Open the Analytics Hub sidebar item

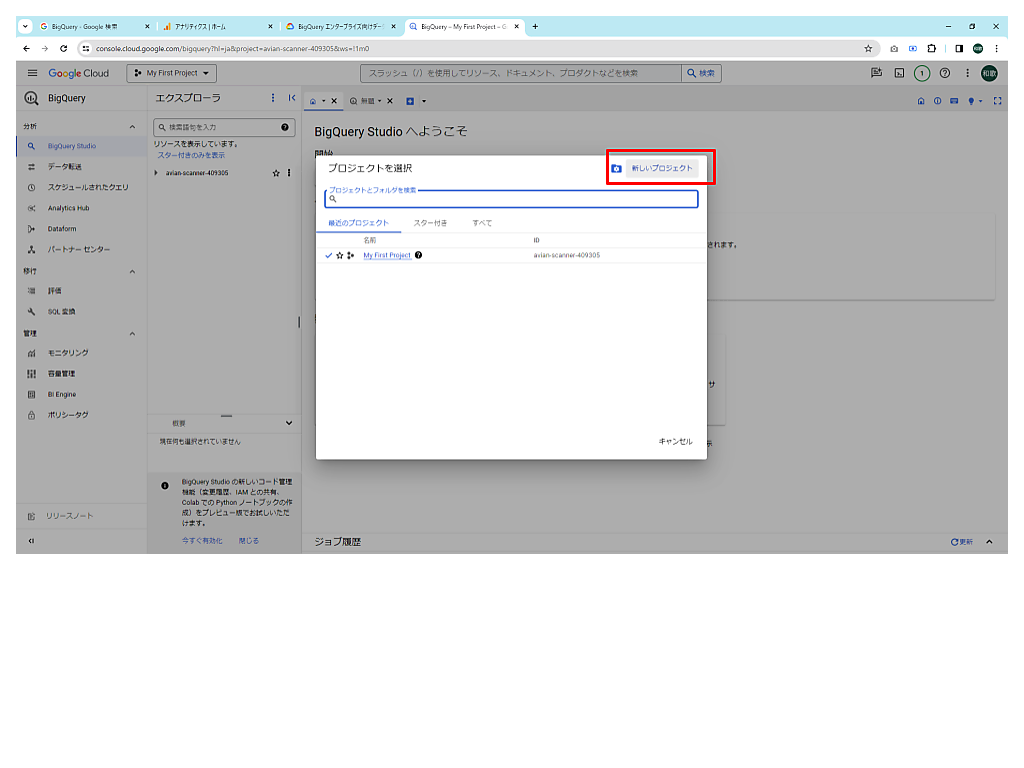pyautogui.click(x=68, y=208)
